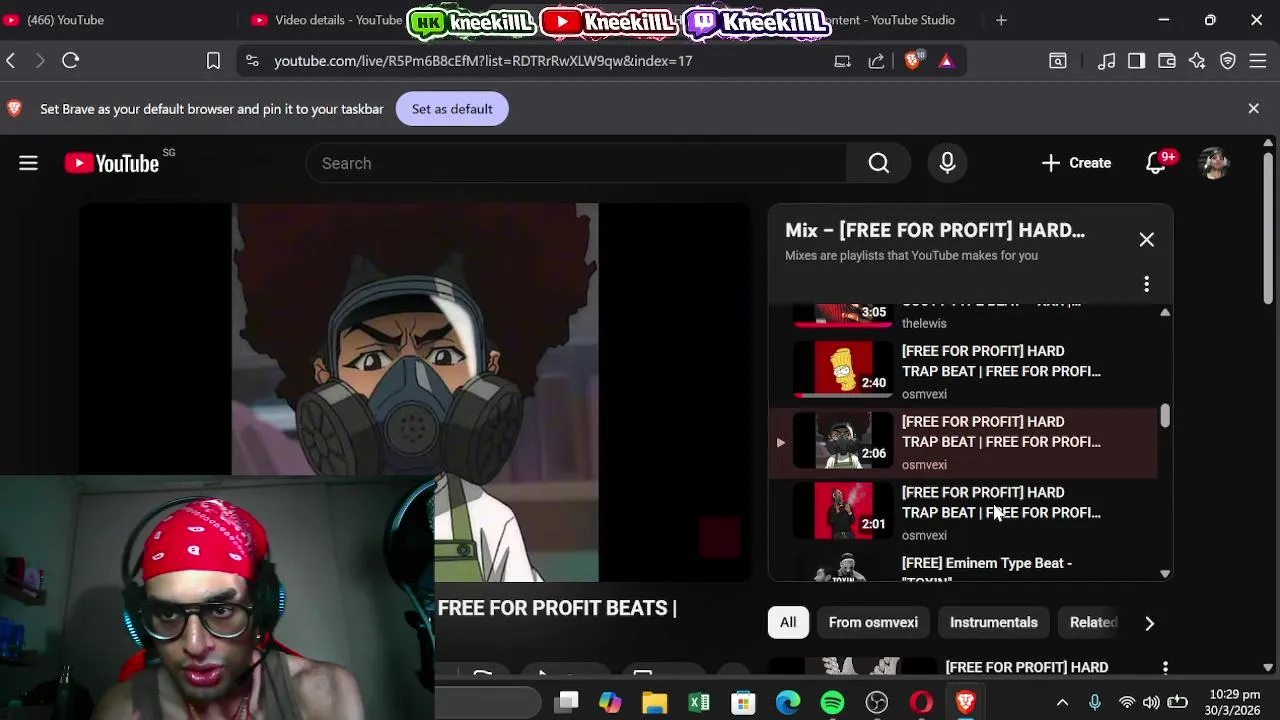Viewport: 1280px width, 720px height.
Task: Open the tab search toolbar icon
Action: [x=1057, y=61]
